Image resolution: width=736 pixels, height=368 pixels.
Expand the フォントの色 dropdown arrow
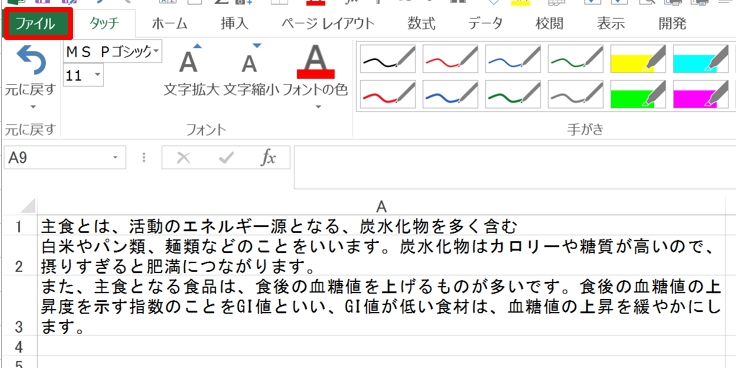tap(318, 107)
